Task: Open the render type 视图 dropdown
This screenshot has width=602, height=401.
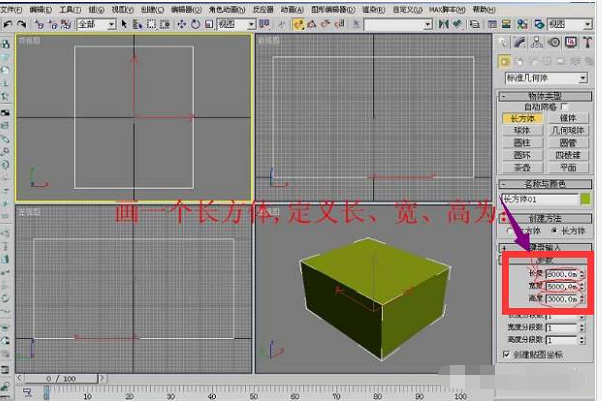Action: pos(569,25)
